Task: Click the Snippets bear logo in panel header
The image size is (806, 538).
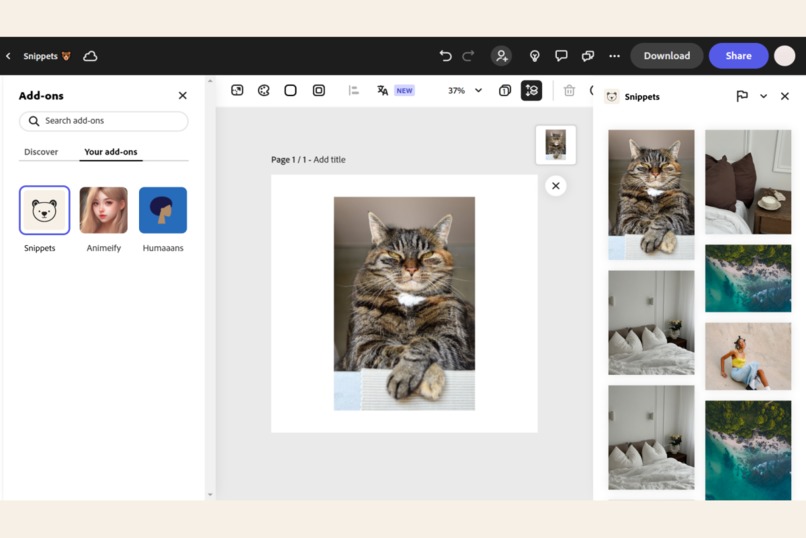Action: 612,97
